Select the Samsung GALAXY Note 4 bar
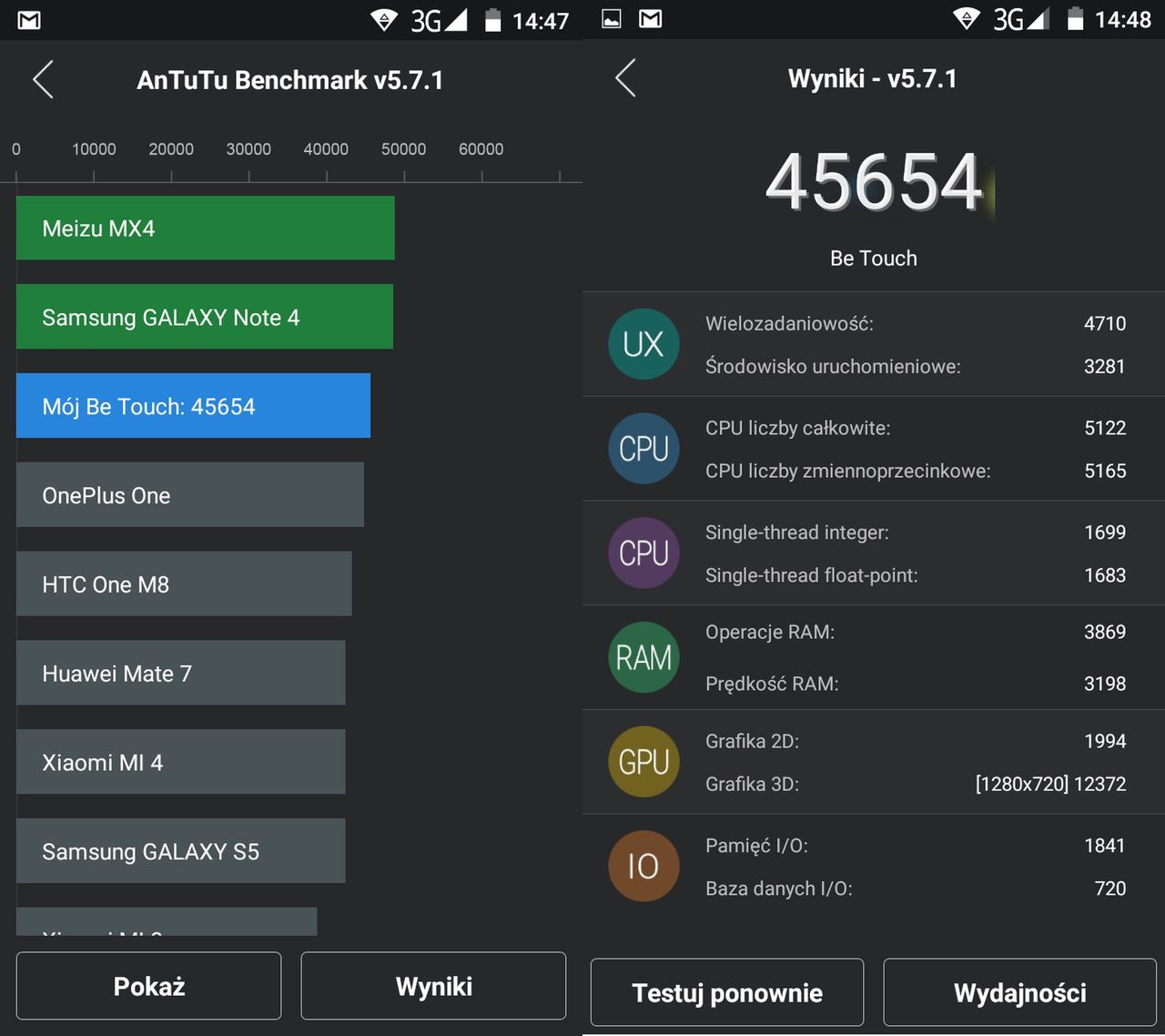1165x1036 pixels. click(x=205, y=317)
